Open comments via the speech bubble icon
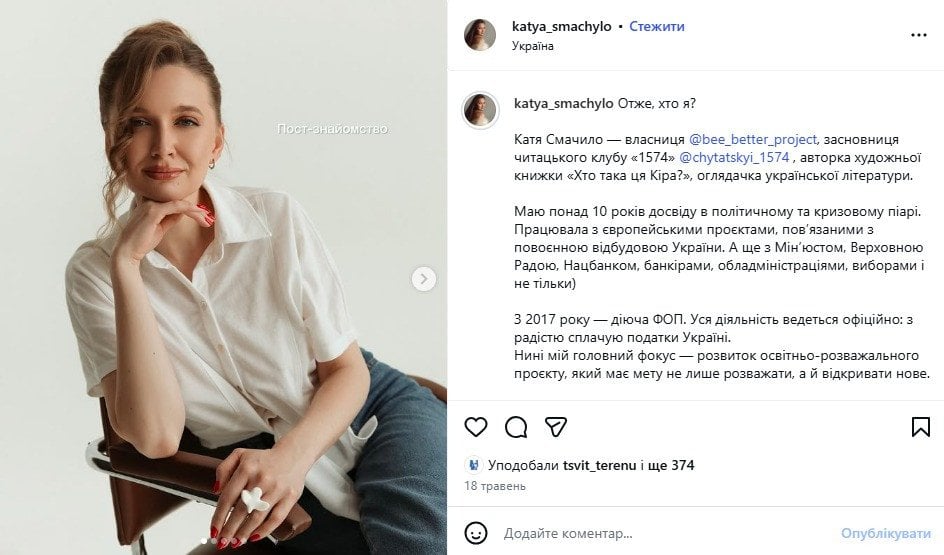 516,427
